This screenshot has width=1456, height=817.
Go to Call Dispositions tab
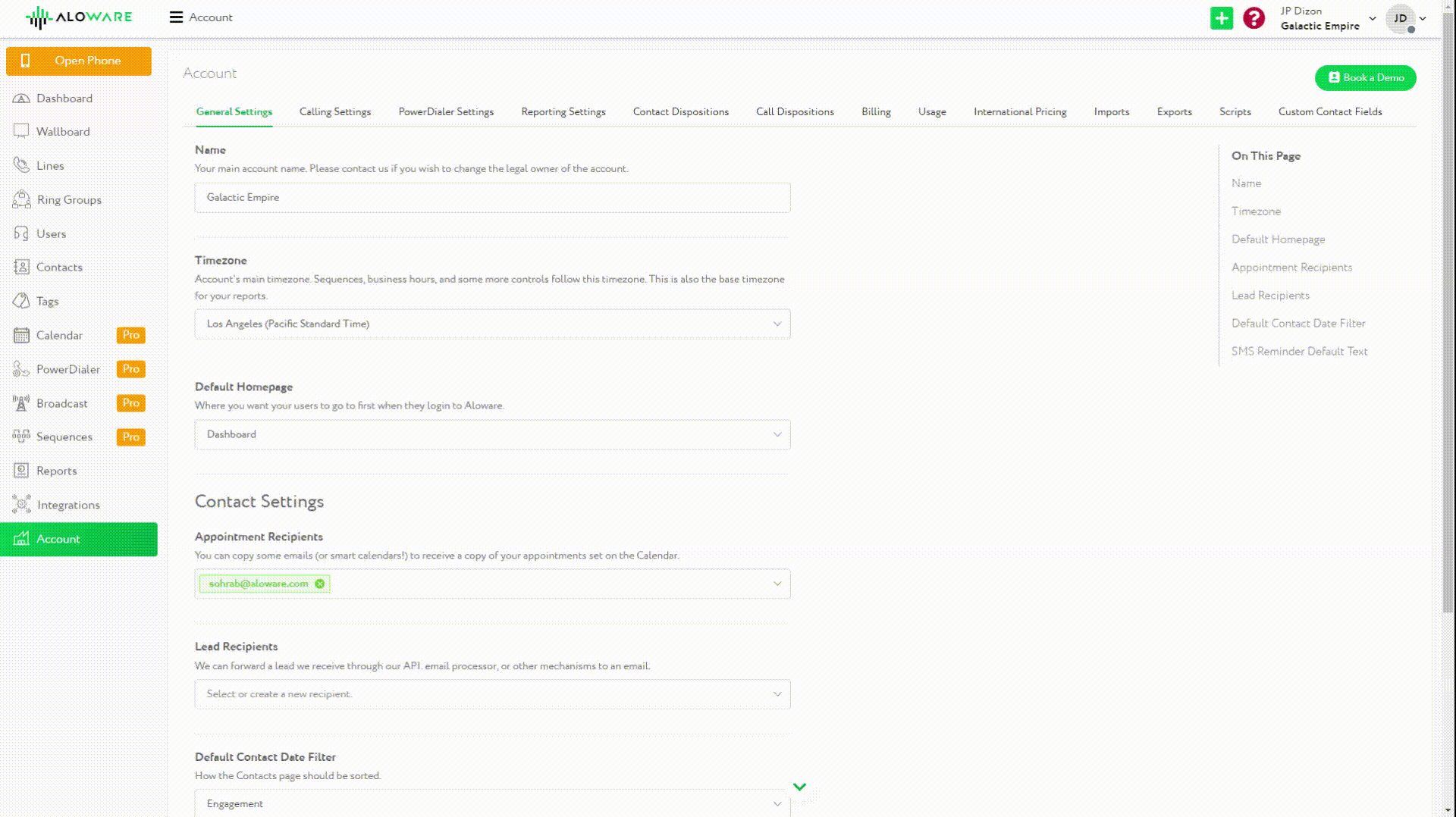tap(795, 112)
